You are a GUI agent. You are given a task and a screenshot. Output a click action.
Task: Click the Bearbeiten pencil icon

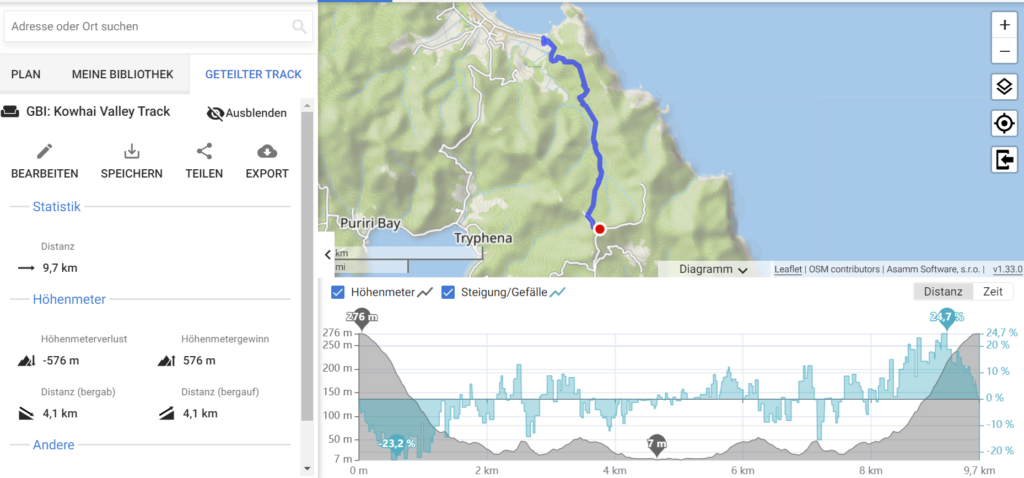(x=44, y=151)
